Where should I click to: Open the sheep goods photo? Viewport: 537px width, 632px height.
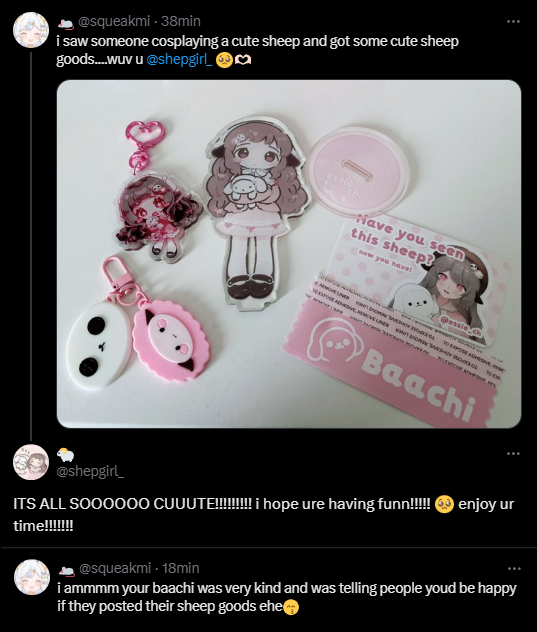click(289, 254)
